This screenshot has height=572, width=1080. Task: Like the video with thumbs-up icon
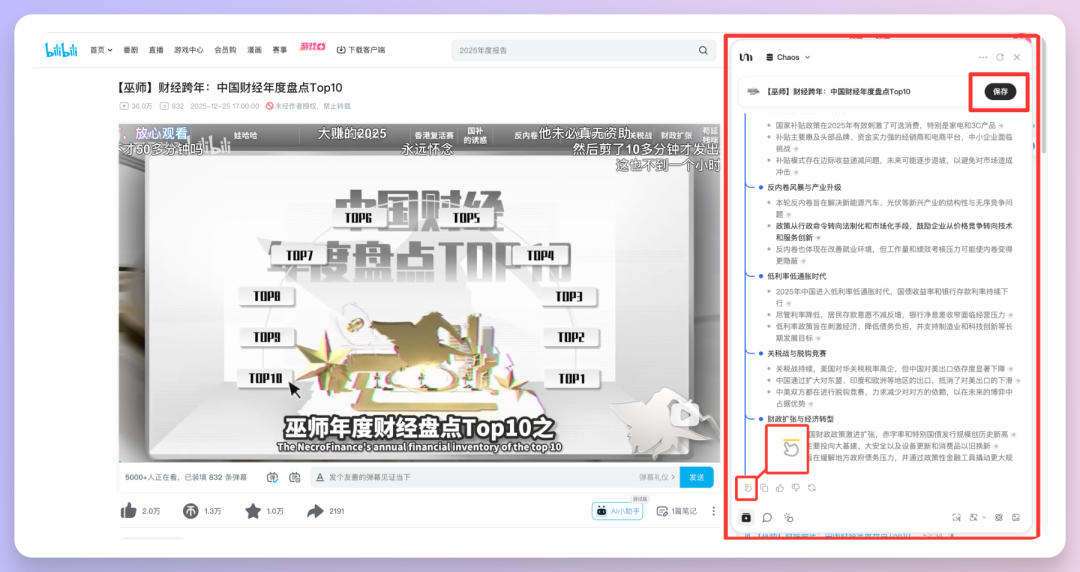(x=129, y=511)
